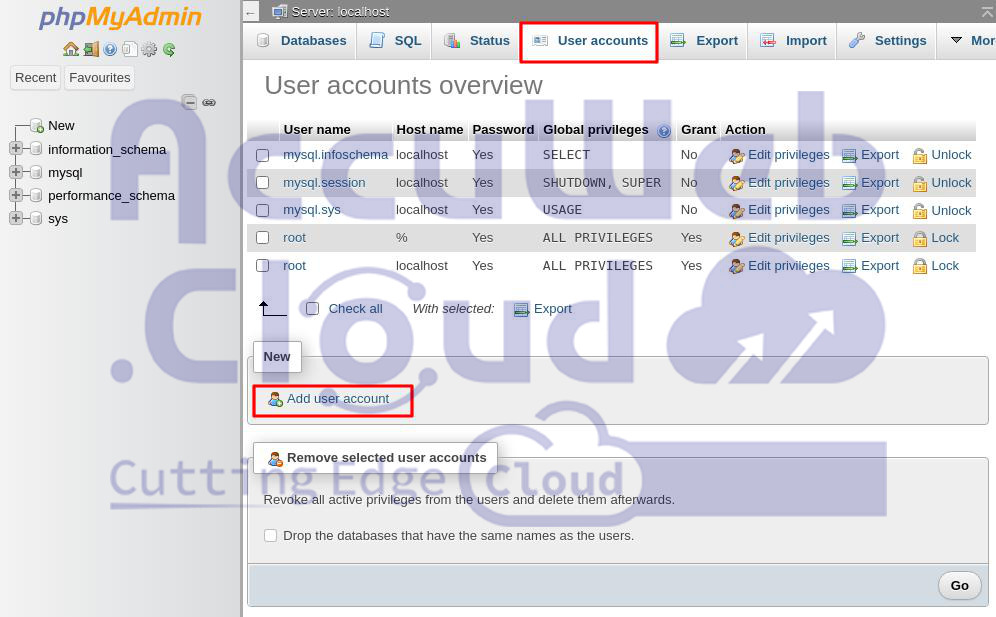
Task: Click the Go button
Action: pyautogui.click(x=959, y=585)
